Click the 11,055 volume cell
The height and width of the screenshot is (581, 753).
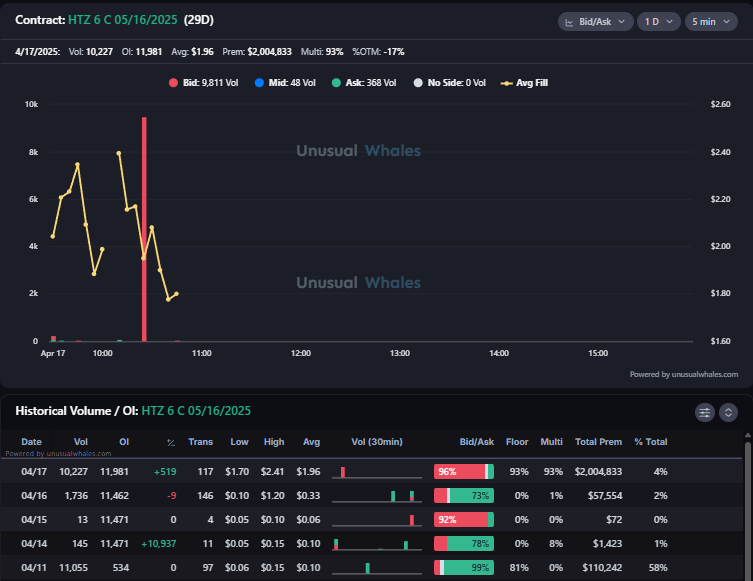pyautogui.click(x=73, y=568)
